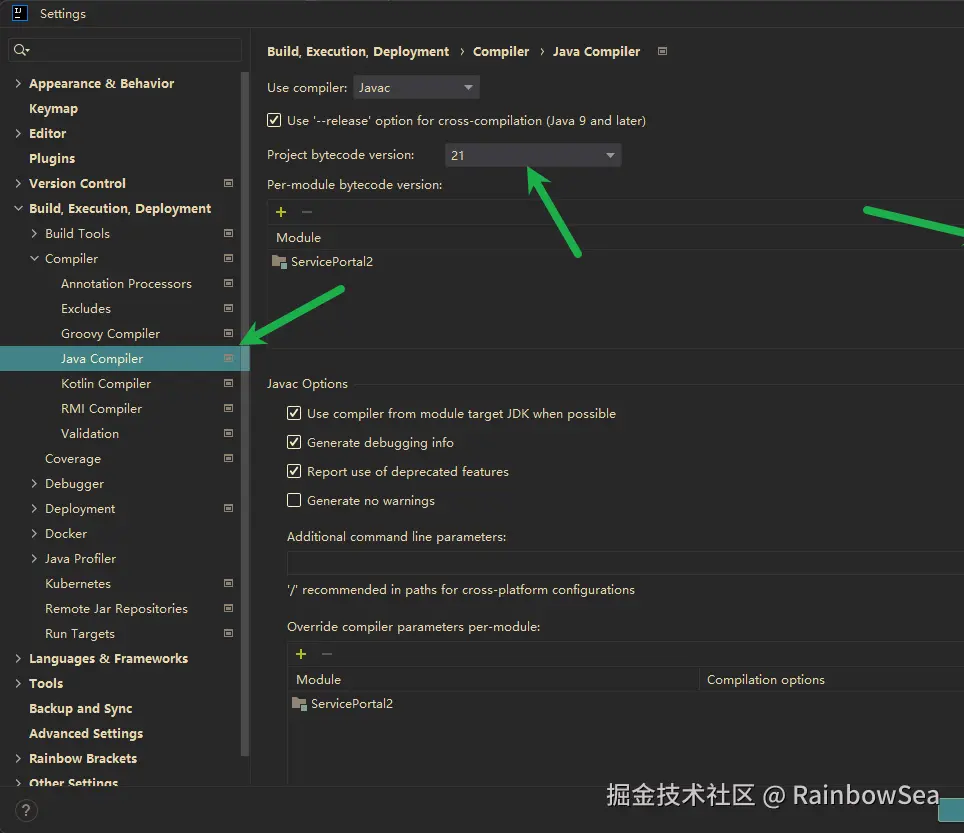This screenshot has width=964, height=833.
Task: Click project-level icon beside Annotation Processors
Action: 228,283
